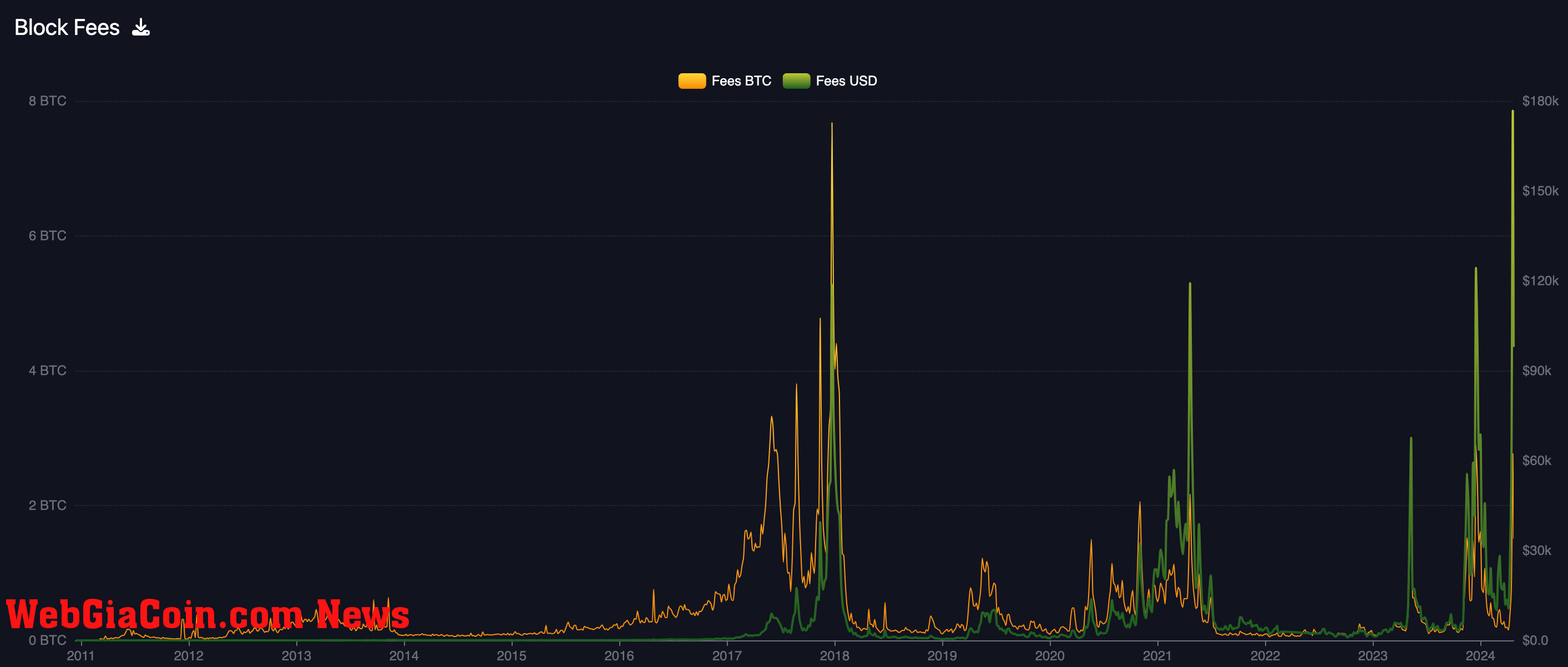Image resolution: width=1568 pixels, height=667 pixels.
Task: Click the $150k right axis label
Action: click(x=1540, y=191)
